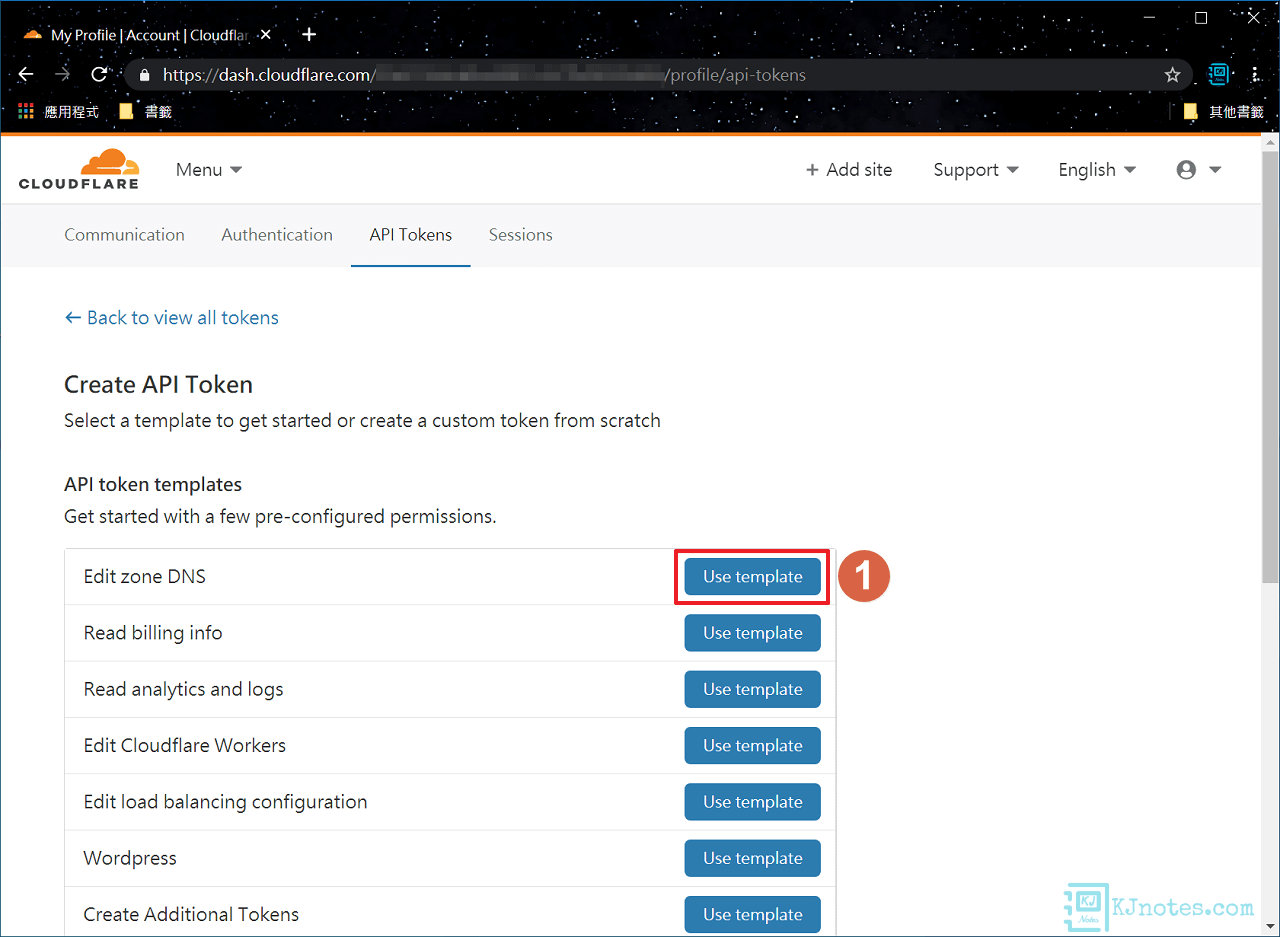Click the 'Edit zone DNS' text

[145, 577]
